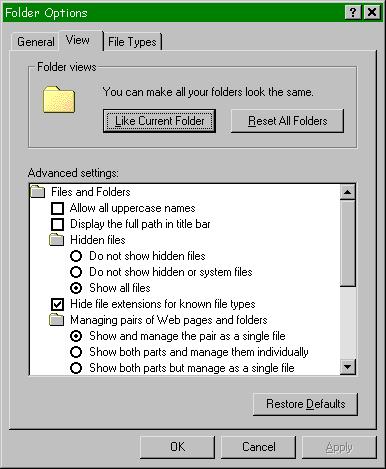
Task: Click the yellow folder icon in Folder views
Action: point(59,99)
